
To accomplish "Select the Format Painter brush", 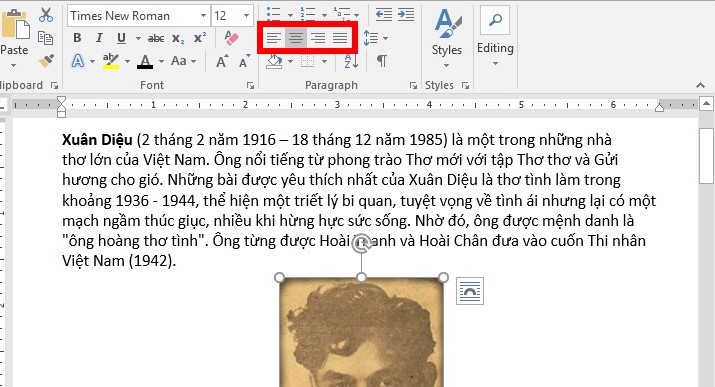I will point(46,61).
